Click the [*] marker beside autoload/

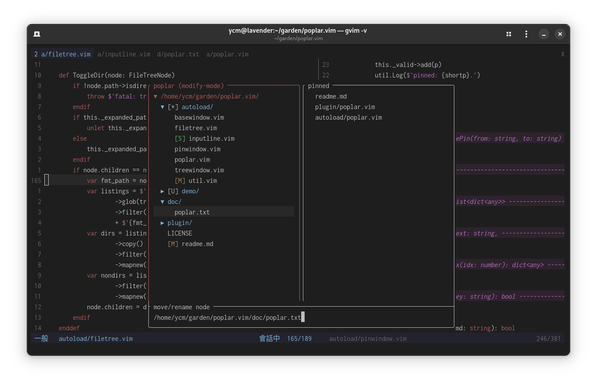[173, 107]
